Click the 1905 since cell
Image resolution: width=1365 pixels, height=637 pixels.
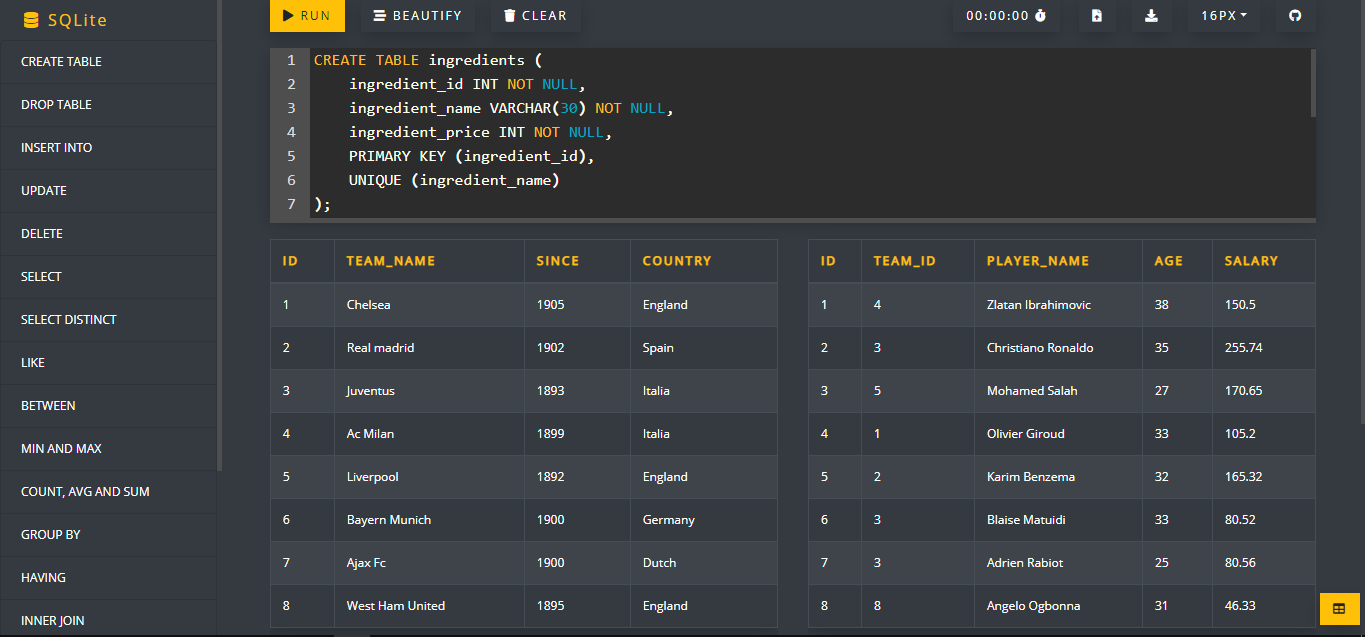pos(577,305)
